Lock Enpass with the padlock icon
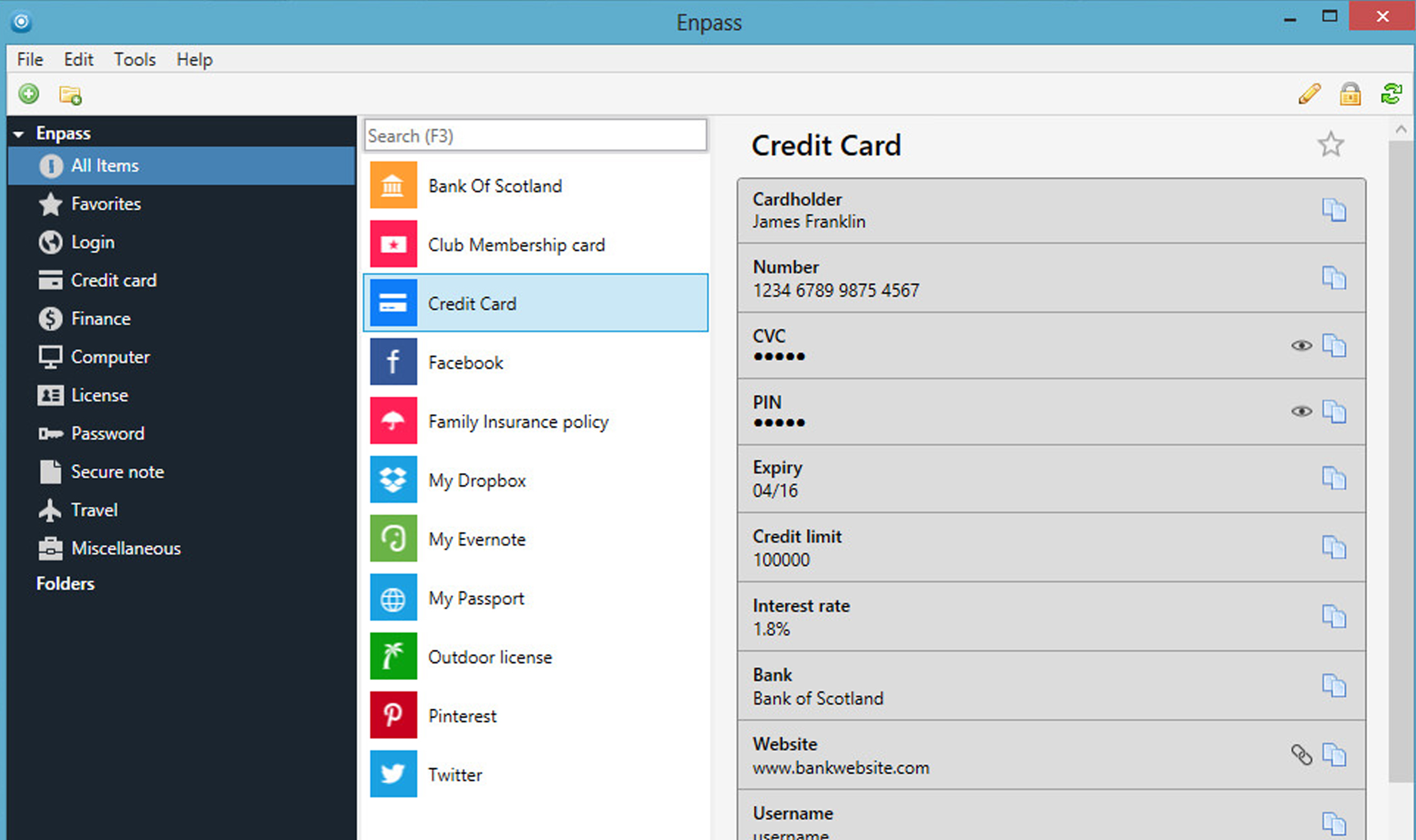Viewport: 1416px width, 840px height. click(x=1350, y=94)
